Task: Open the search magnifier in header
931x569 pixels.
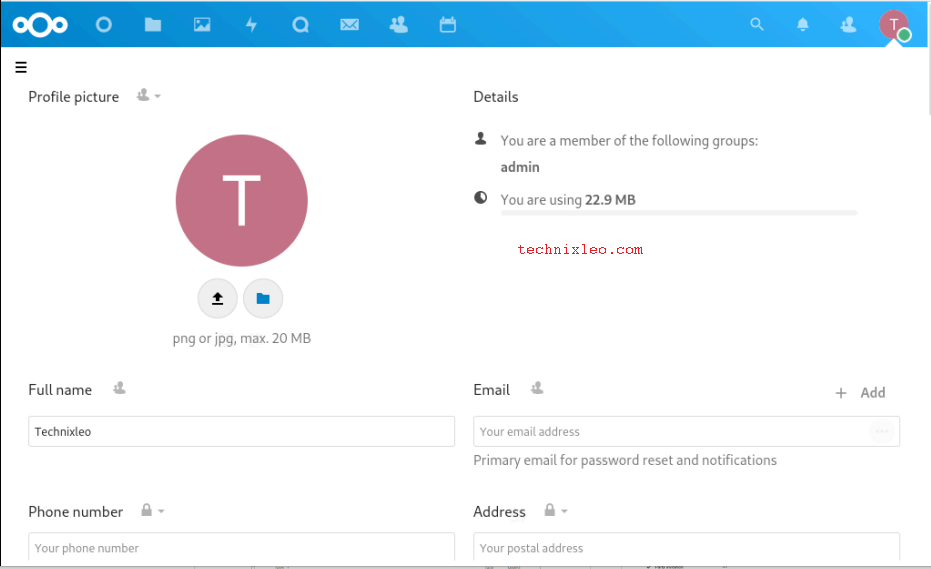Action: (757, 25)
